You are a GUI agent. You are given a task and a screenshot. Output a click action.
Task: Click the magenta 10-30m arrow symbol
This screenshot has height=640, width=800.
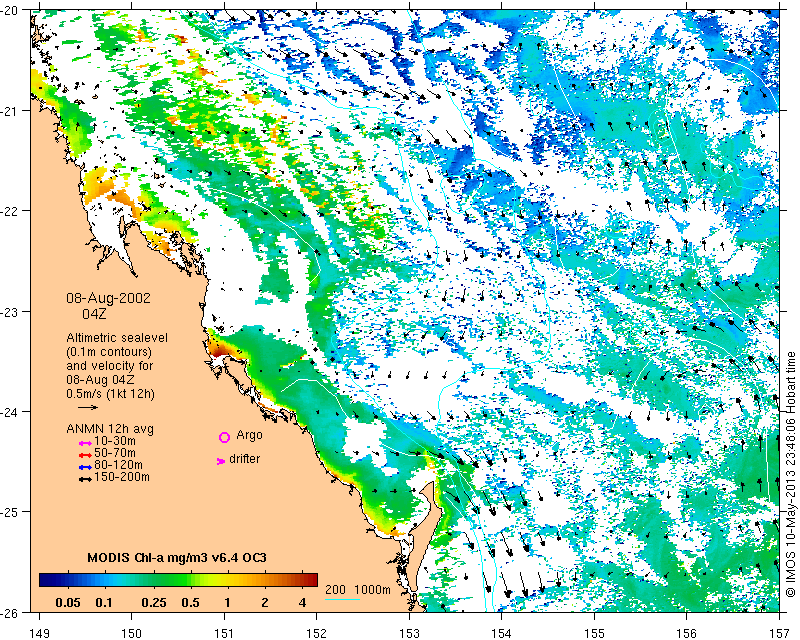coord(85,443)
